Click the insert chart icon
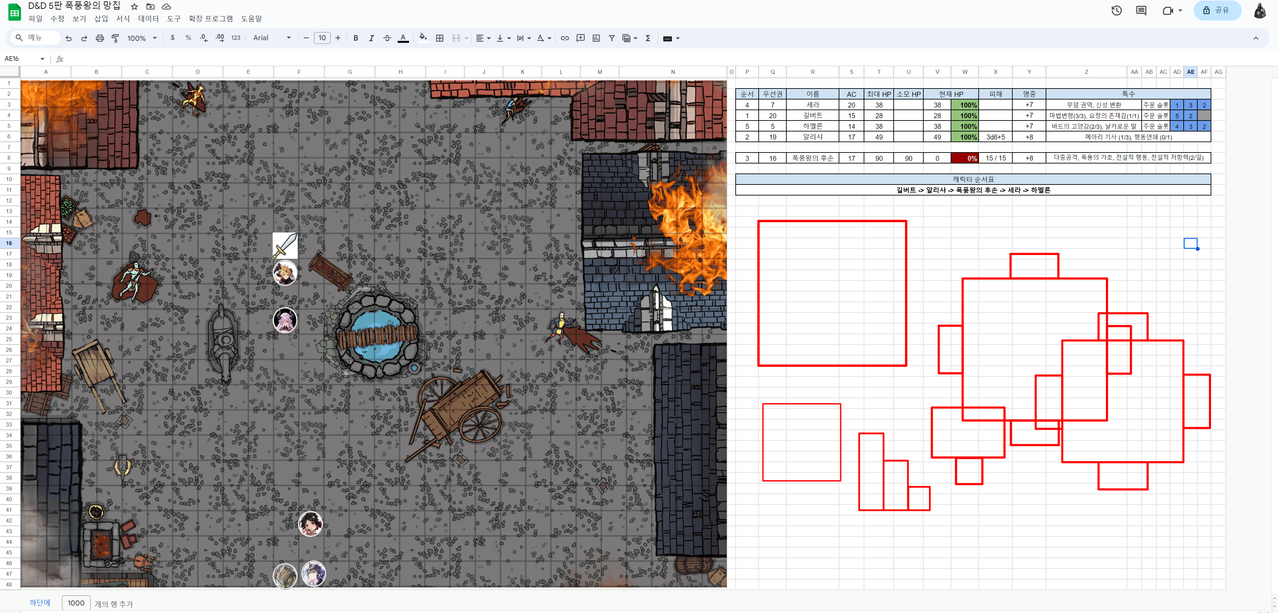The width and height of the screenshot is (1280, 613). pyautogui.click(x=596, y=38)
